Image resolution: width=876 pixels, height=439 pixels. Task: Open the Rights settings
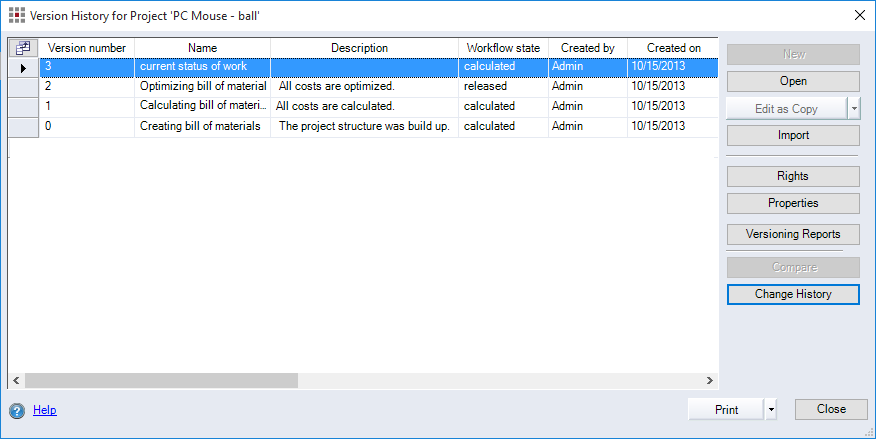(x=792, y=176)
